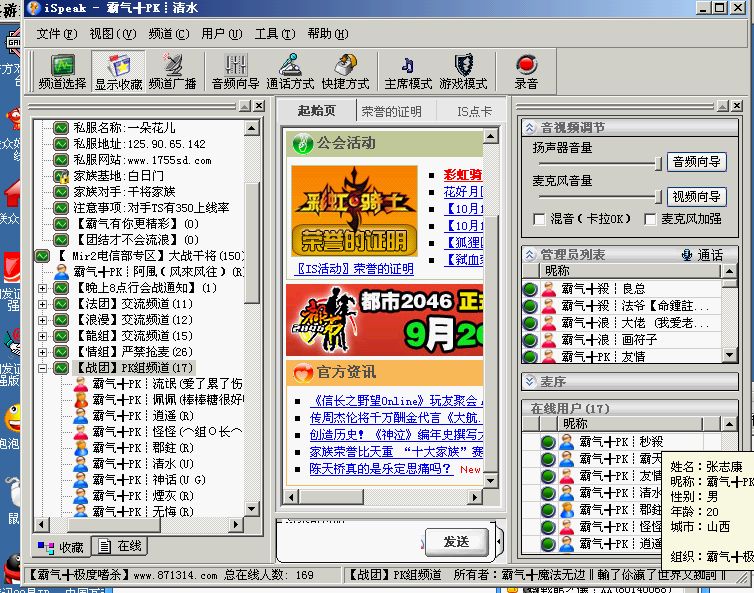Screen dimensions: 754x593
Task: Click the iSpeak title bar app icon
Action: pos(34,8)
